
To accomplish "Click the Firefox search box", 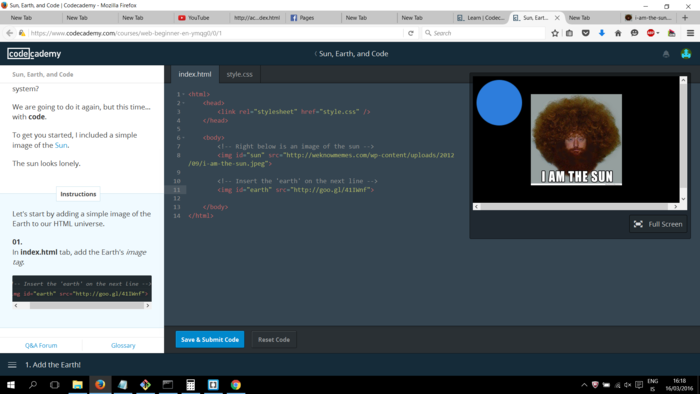I will click(484, 33).
